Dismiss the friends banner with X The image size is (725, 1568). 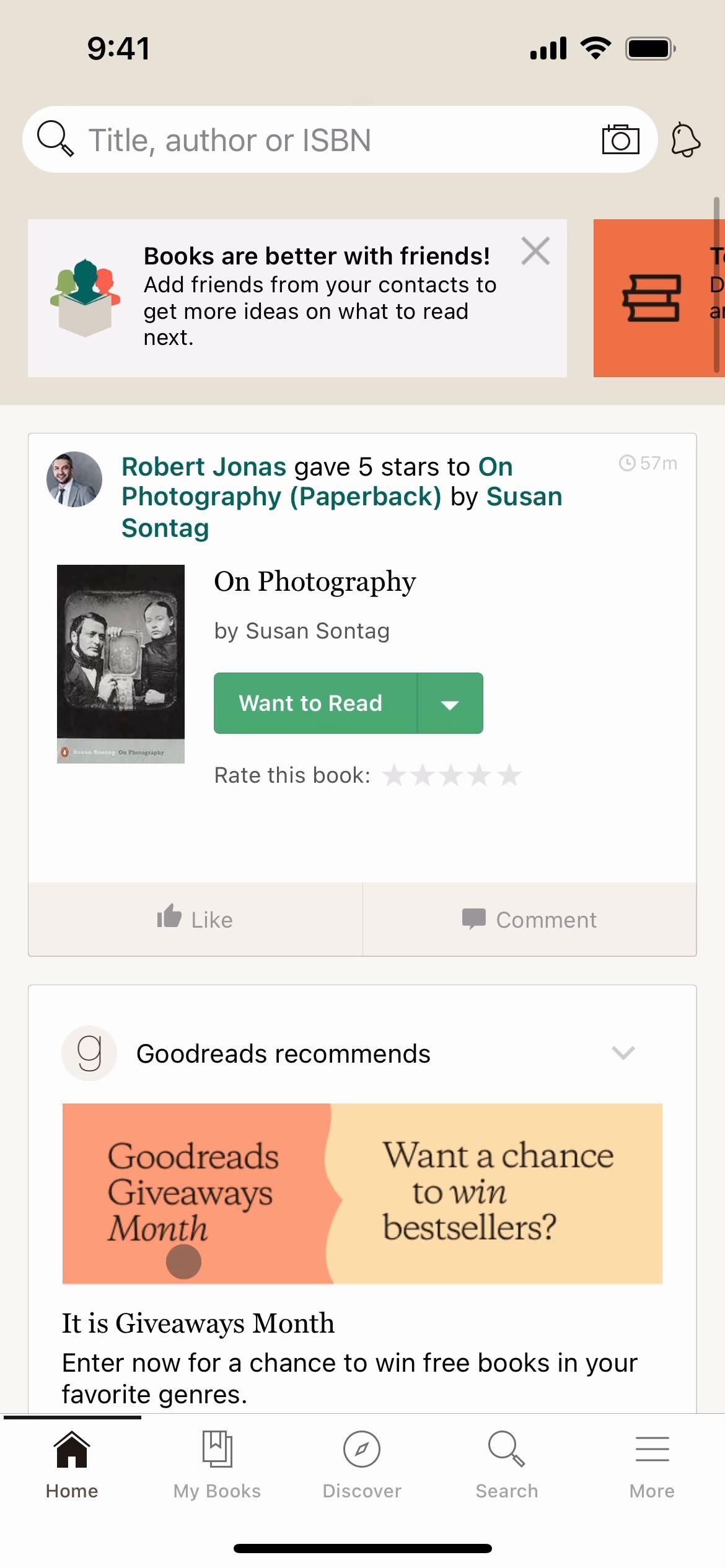click(535, 251)
